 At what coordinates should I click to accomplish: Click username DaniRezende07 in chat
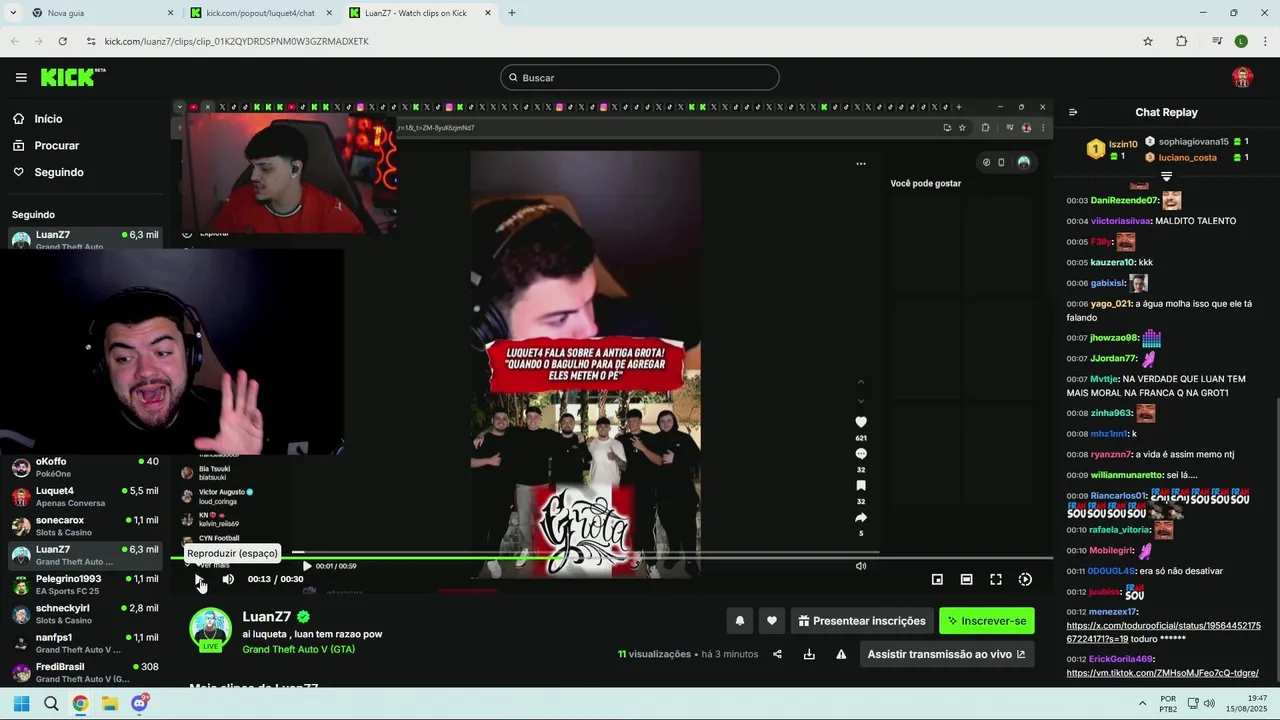(x=1124, y=200)
